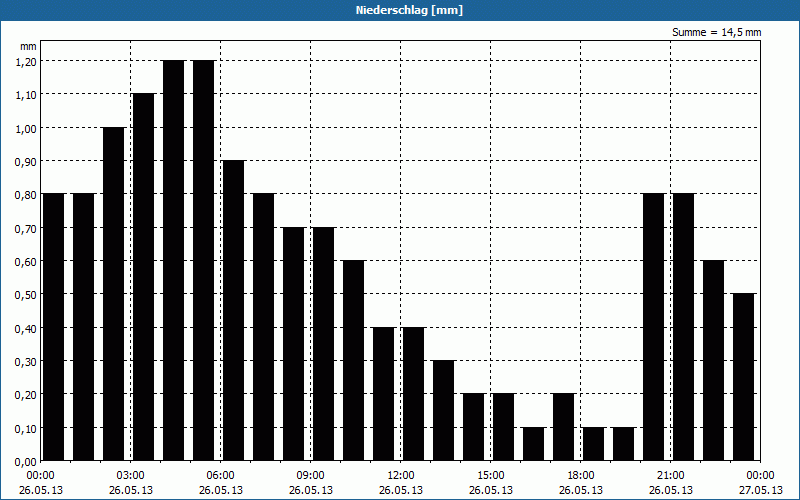
Task: Click the 0,70 bar starting at 09:00
Action: pyautogui.click(x=323, y=344)
